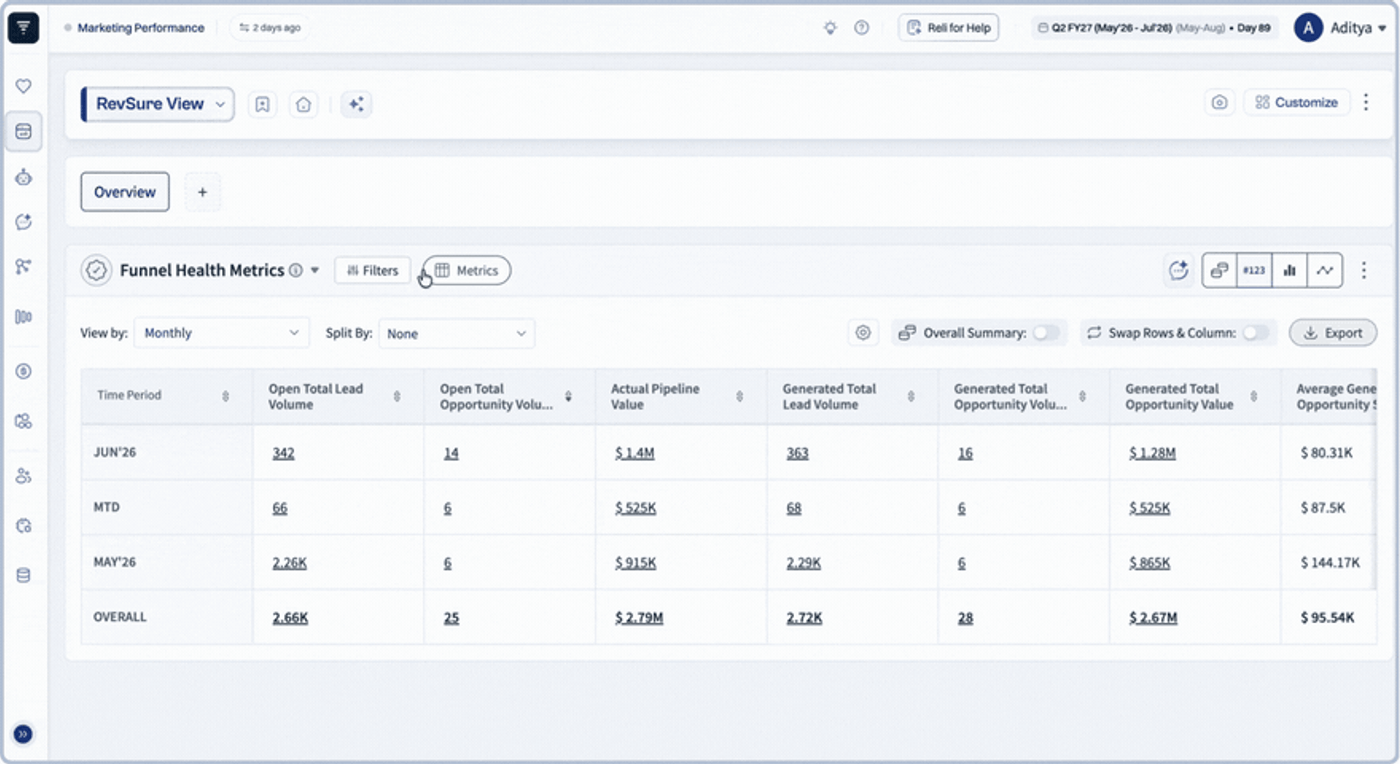
Task: Open the heart favorites icon in sidebar
Action: 23,87
